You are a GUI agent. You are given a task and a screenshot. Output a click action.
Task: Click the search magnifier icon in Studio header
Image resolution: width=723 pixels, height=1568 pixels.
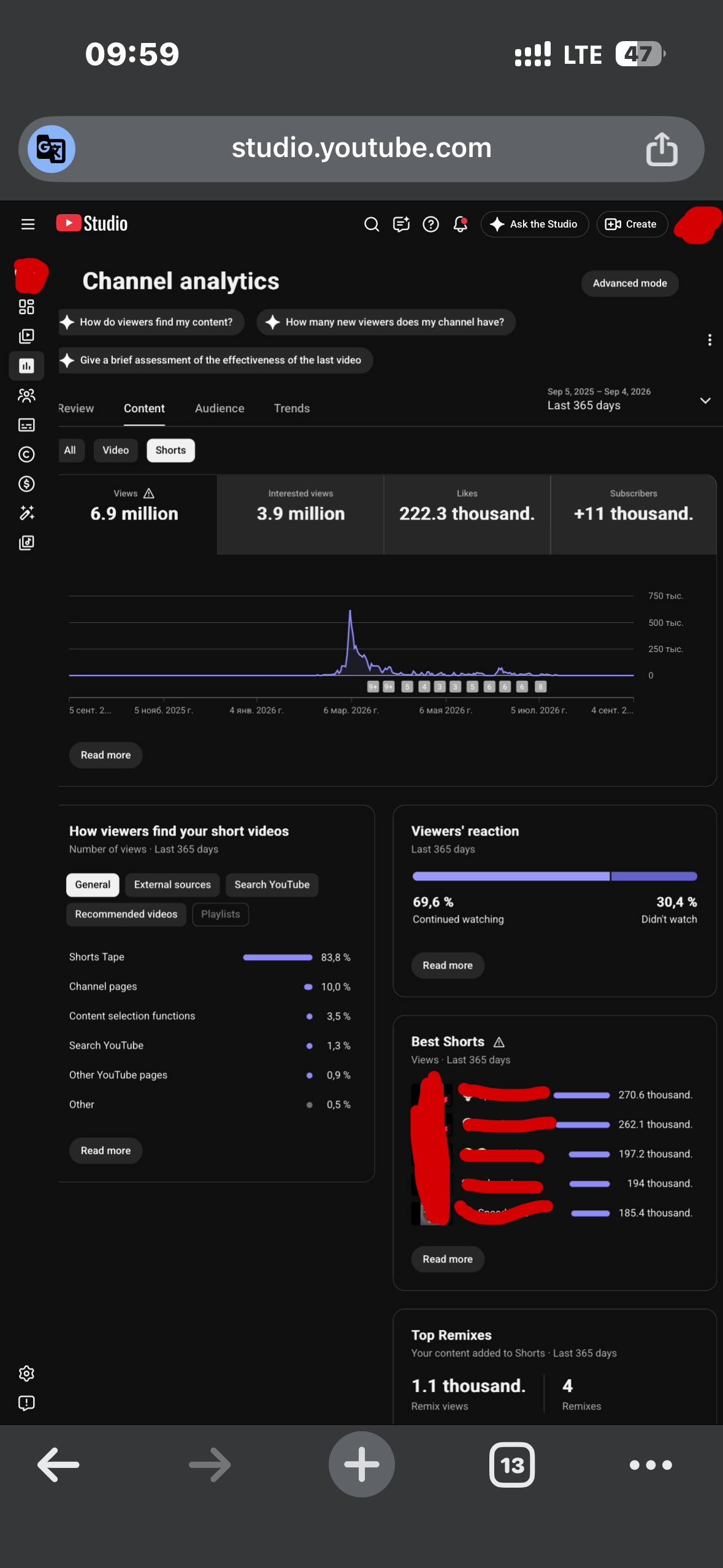click(372, 225)
